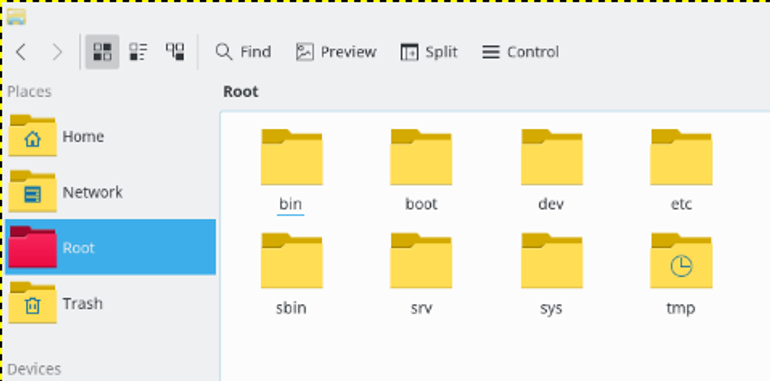770x381 pixels.
Task: Open the Find search tool
Action: pos(243,52)
